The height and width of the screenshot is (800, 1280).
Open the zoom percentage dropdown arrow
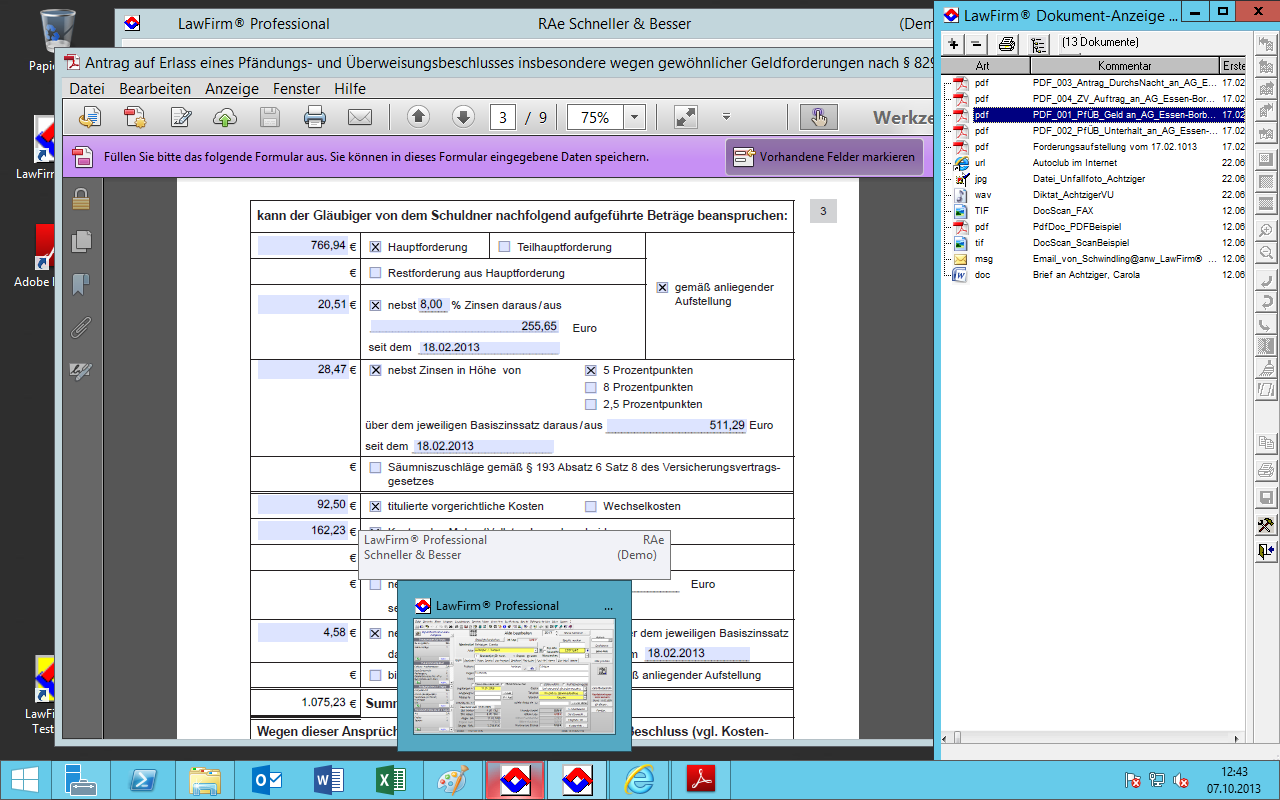[x=635, y=117]
